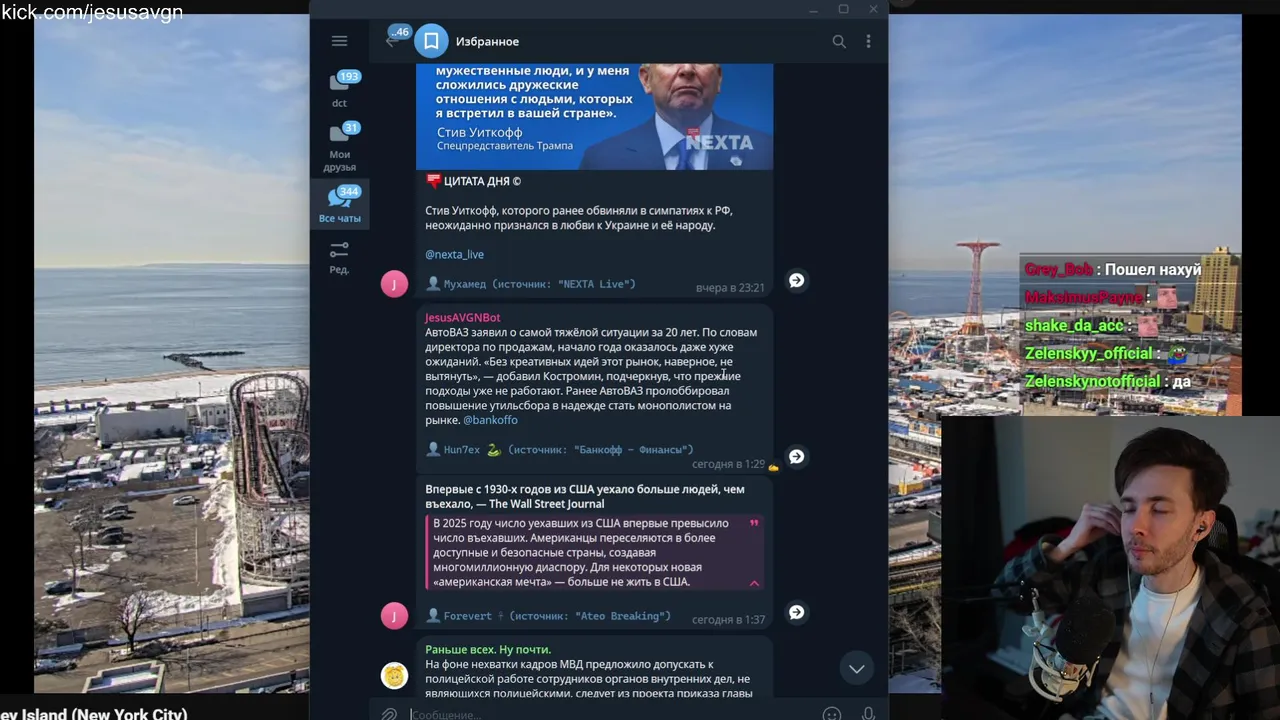The image size is (1280, 720).
Task: Jump to bottom with the down chevron
Action: click(857, 668)
